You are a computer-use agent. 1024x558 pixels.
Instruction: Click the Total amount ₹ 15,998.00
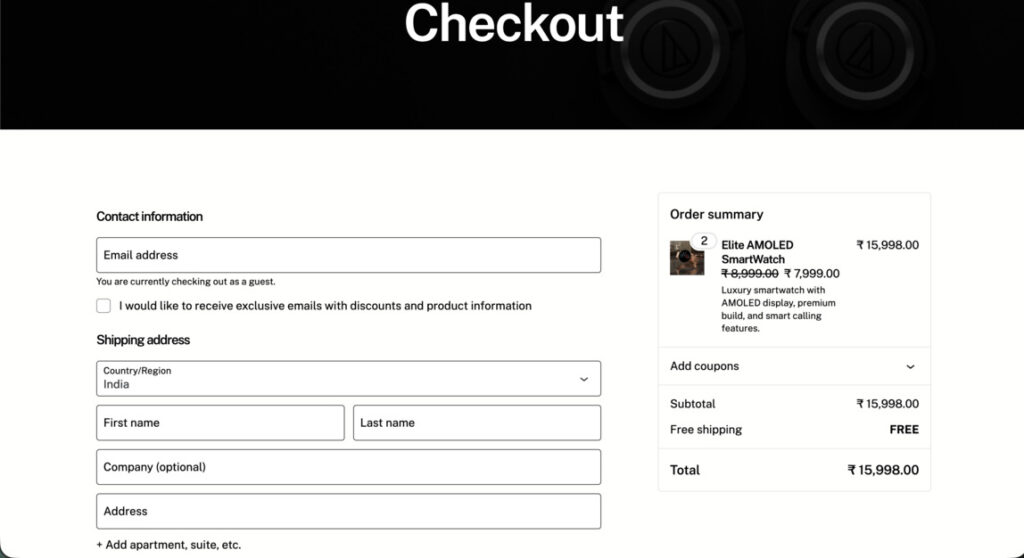(883, 470)
